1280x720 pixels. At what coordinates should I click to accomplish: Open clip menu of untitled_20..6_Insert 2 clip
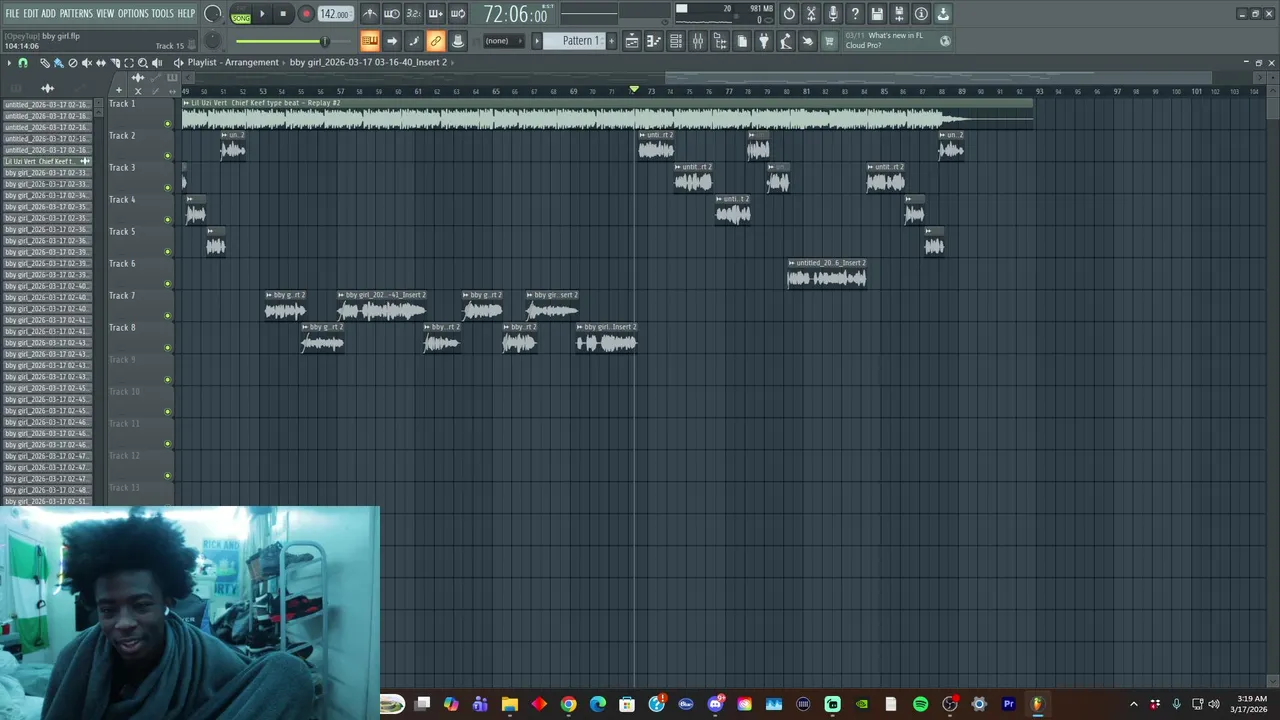pos(792,263)
